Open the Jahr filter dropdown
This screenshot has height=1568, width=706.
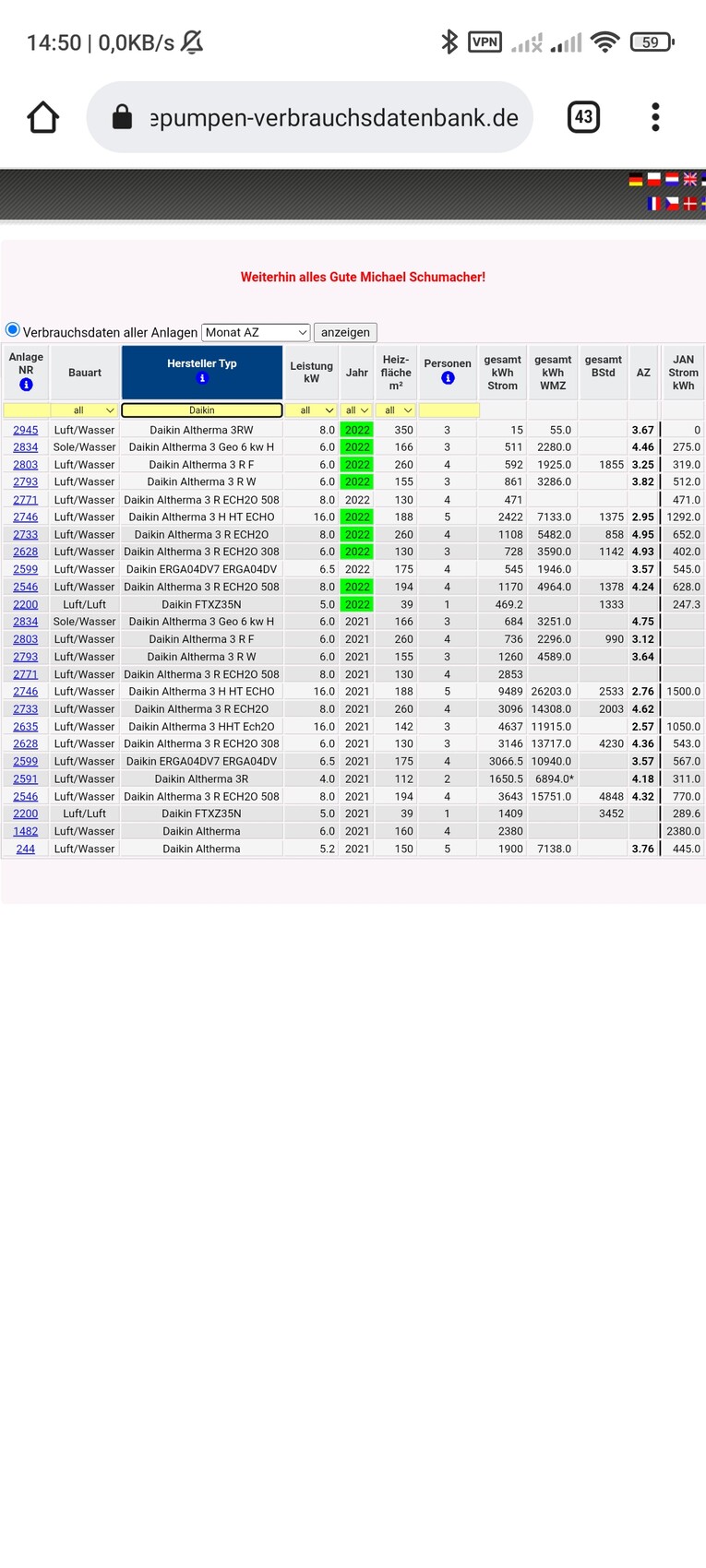tap(356, 410)
